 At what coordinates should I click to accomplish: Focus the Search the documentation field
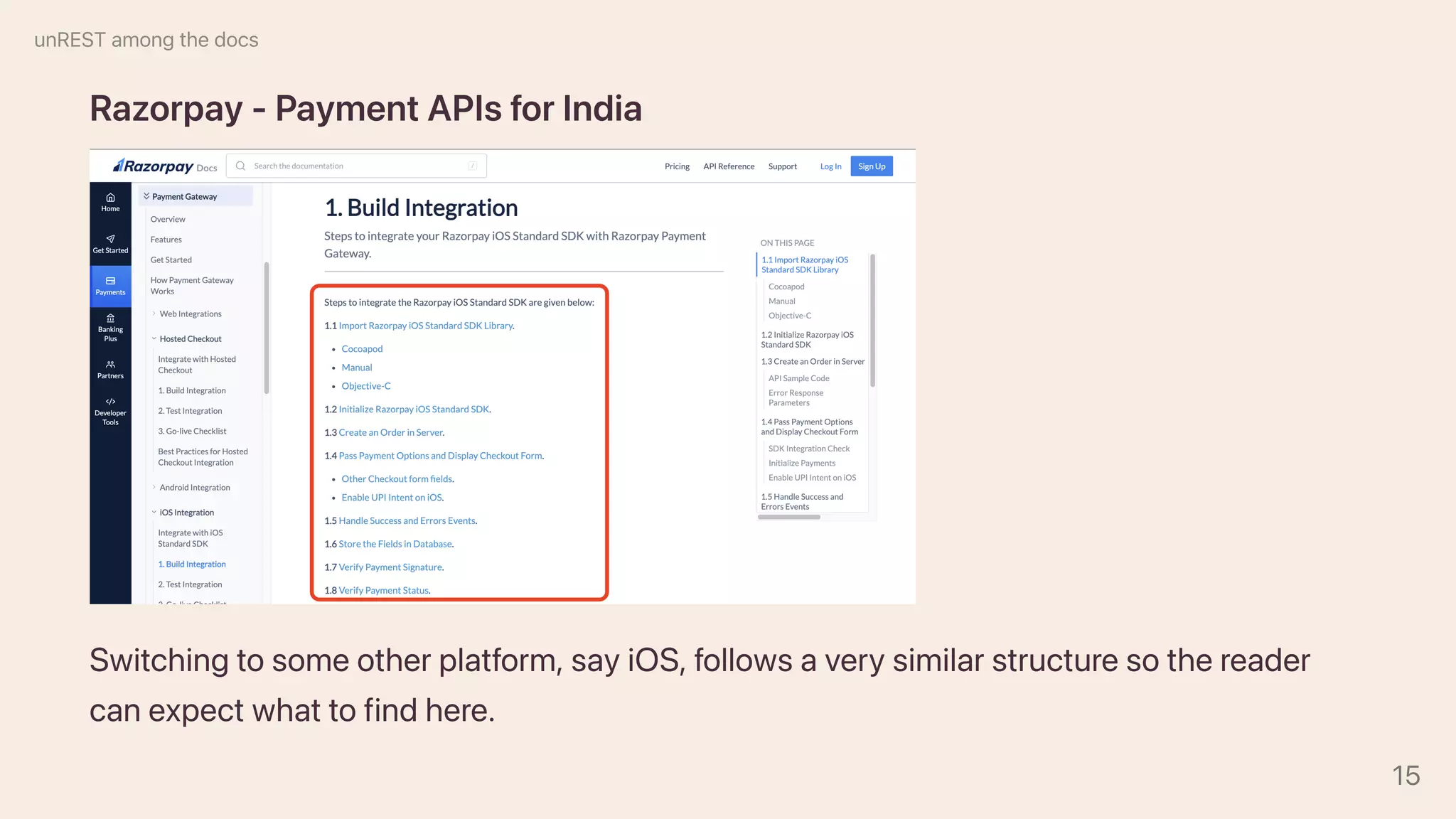[356, 166]
